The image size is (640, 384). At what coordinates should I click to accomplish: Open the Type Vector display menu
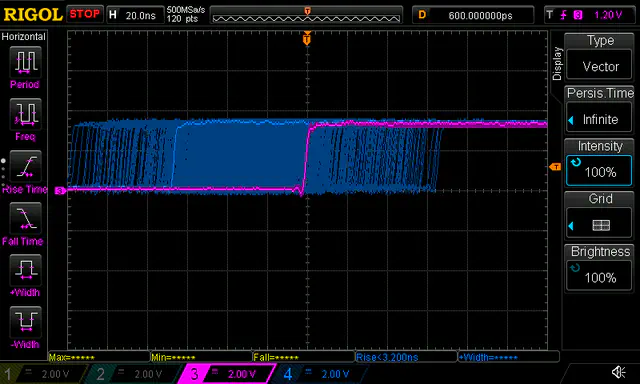click(x=599, y=56)
